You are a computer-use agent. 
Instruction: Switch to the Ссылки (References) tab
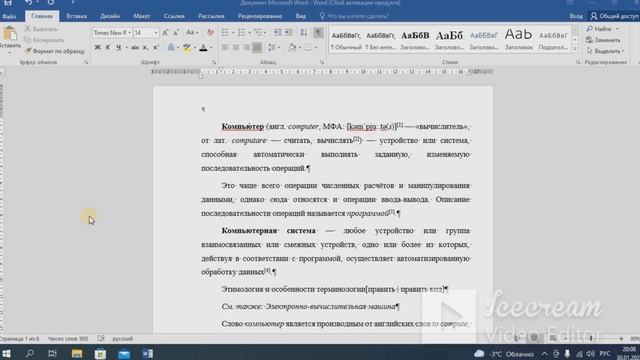tap(174, 16)
